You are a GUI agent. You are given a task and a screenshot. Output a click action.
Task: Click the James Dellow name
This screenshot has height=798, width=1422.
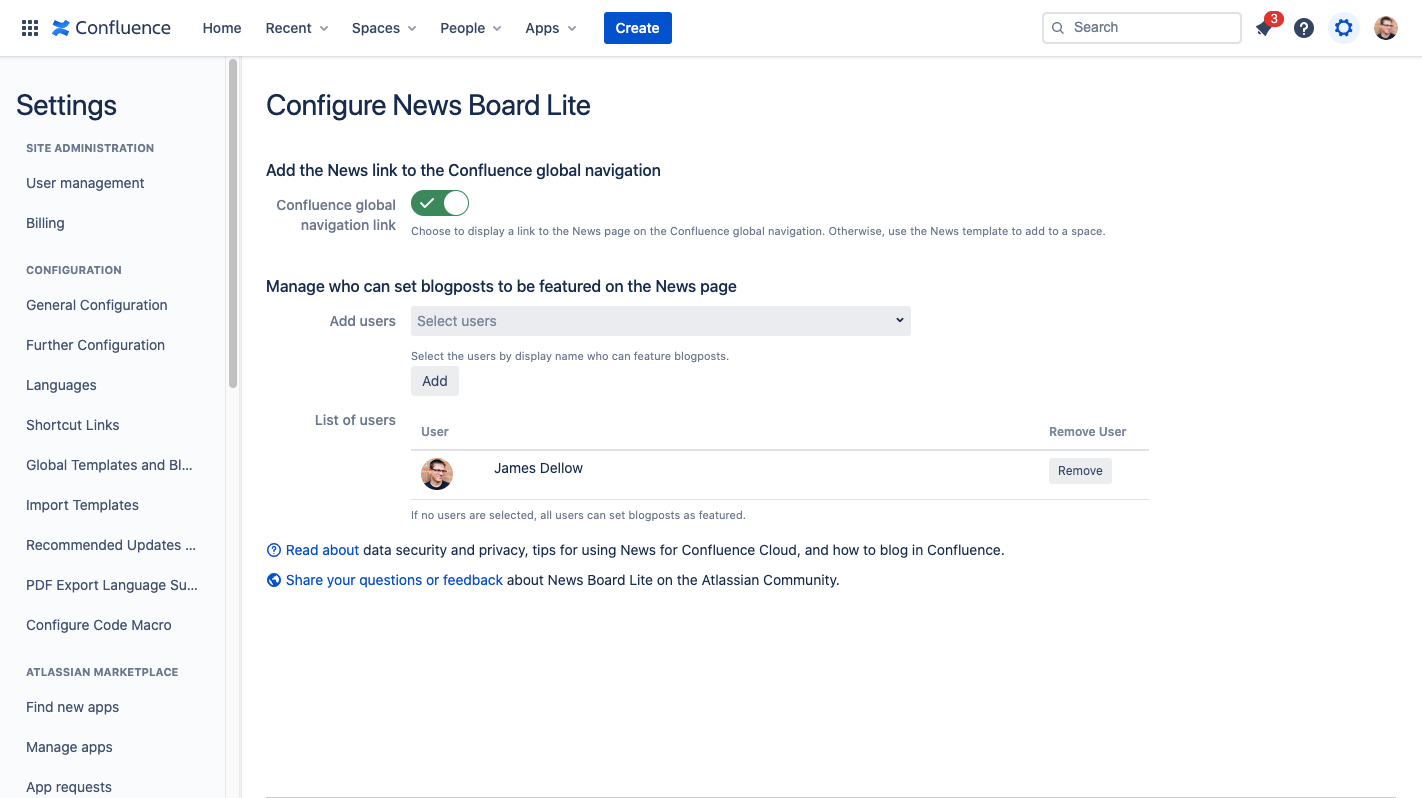click(x=538, y=468)
